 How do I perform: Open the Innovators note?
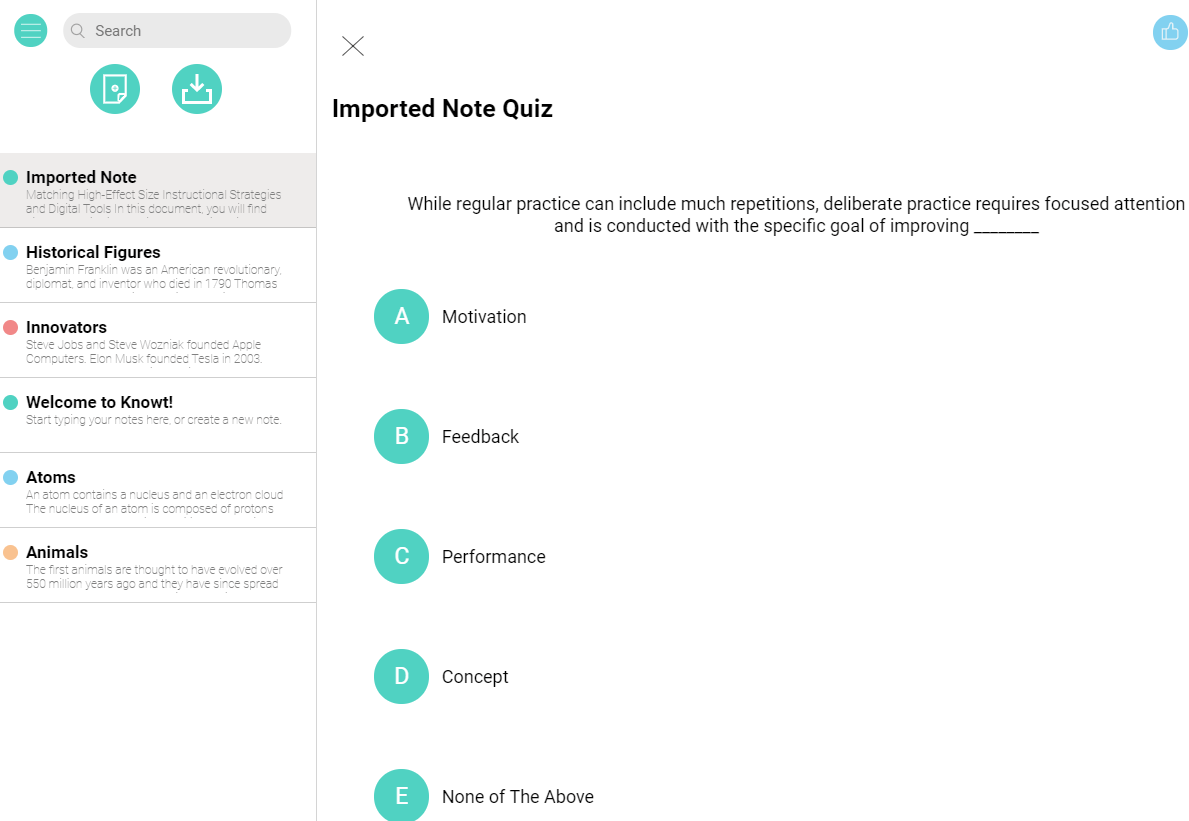[x=160, y=341]
